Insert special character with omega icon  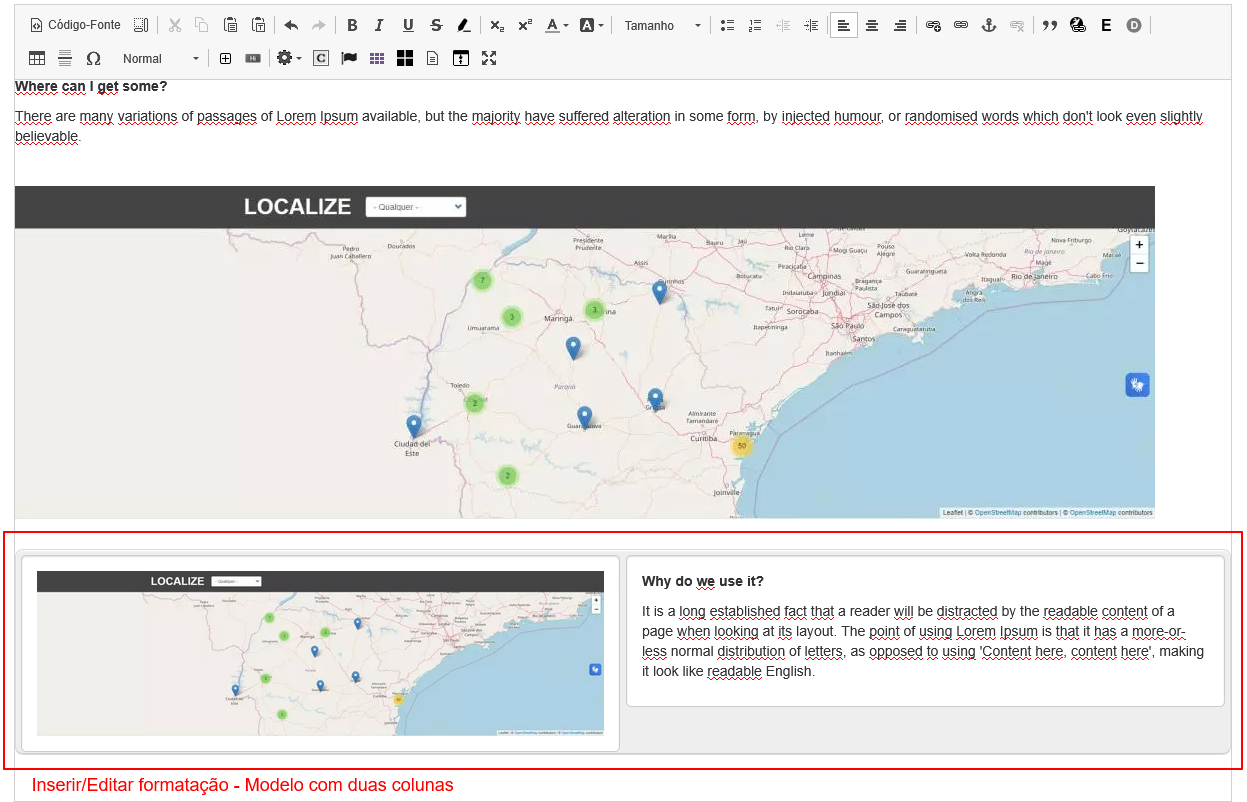coord(93,59)
